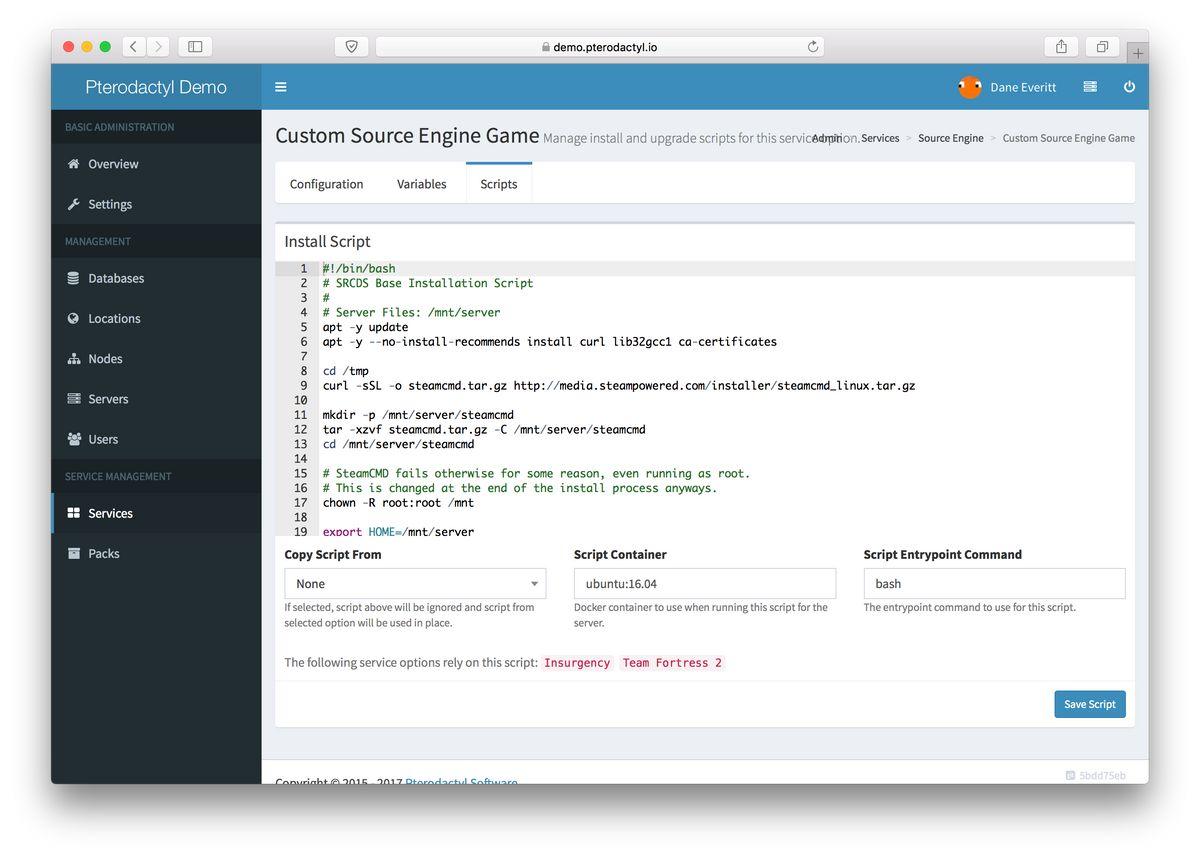Click the Pterodactyl Software footer link
The height and width of the screenshot is (857, 1200).
461,781
